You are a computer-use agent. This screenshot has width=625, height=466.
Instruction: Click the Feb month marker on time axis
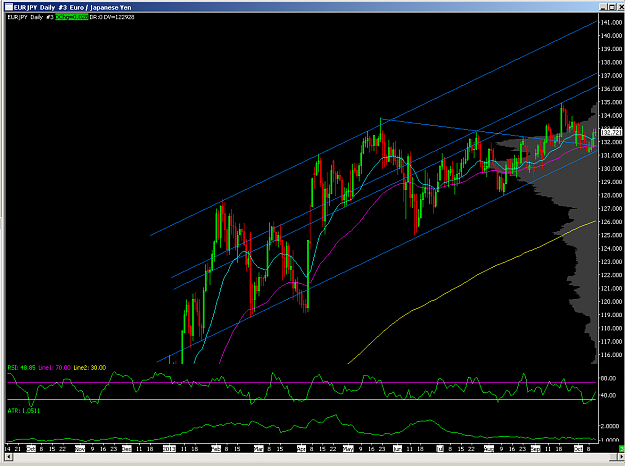[216, 449]
